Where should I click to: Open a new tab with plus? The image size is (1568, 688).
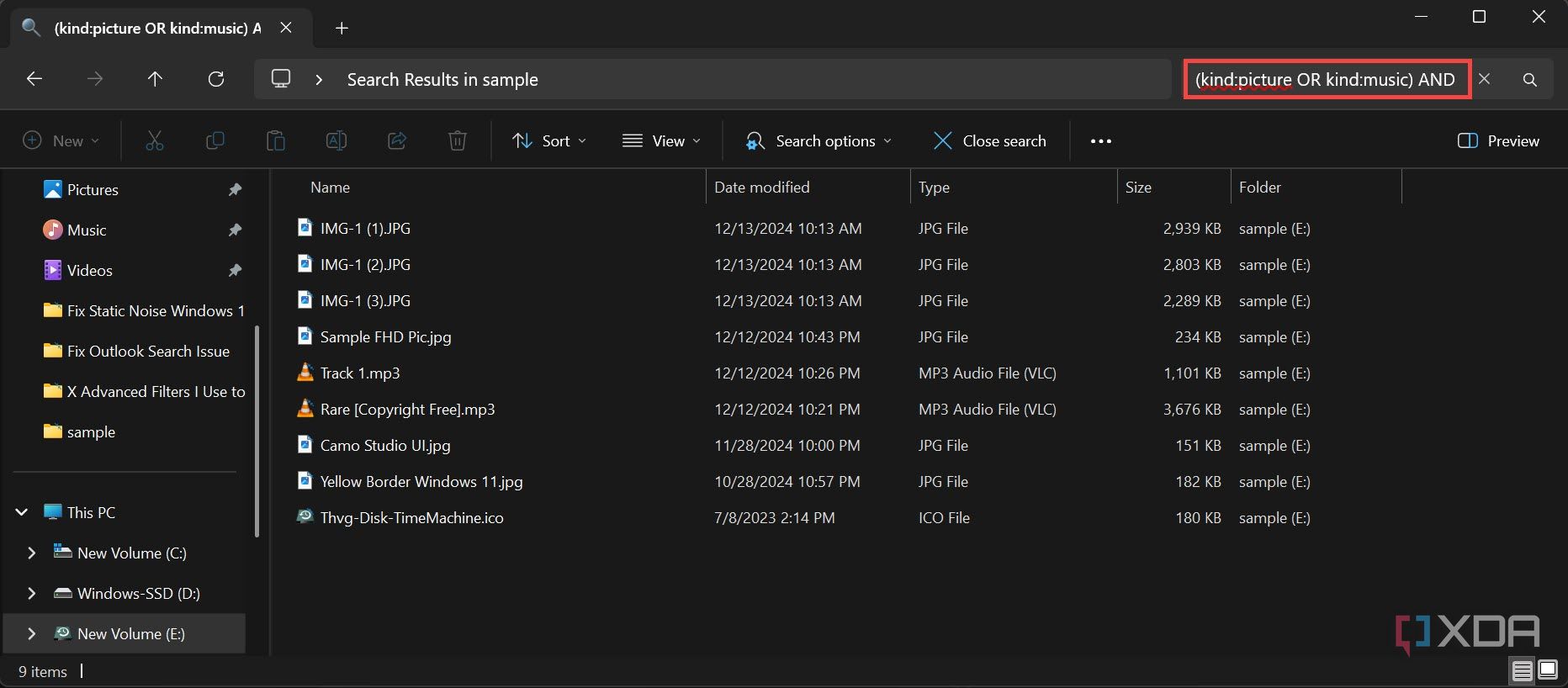point(342,28)
